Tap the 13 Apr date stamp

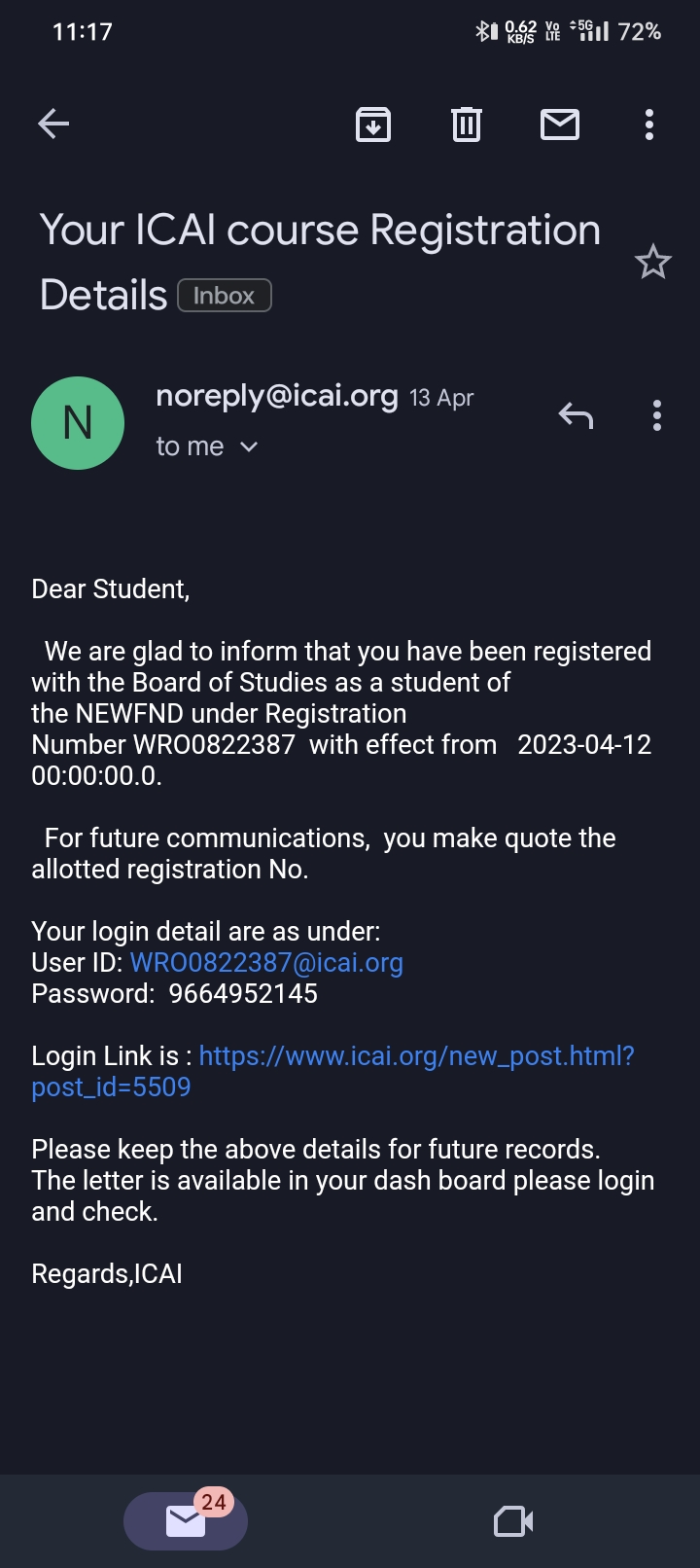pos(441,398)
